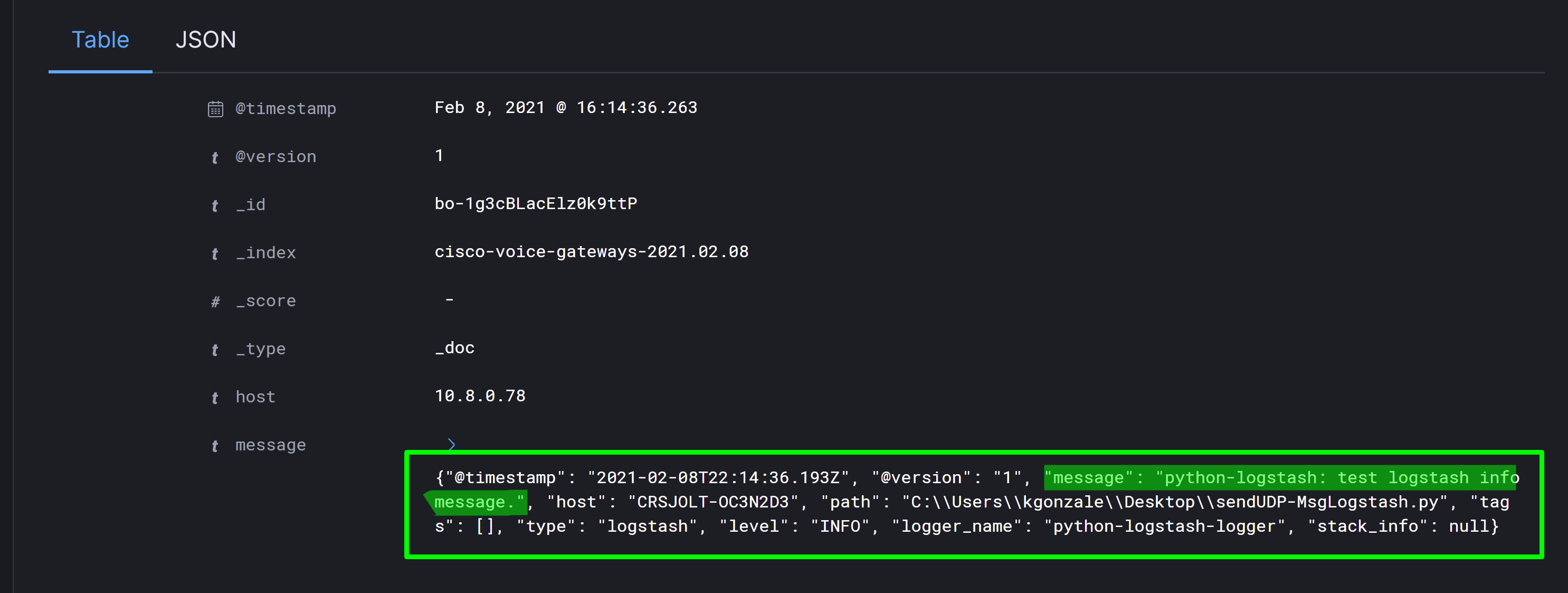The width and height of the screenshot is (1568, 593).
Task: Select the Table tab
Action: tap(100, 40)
